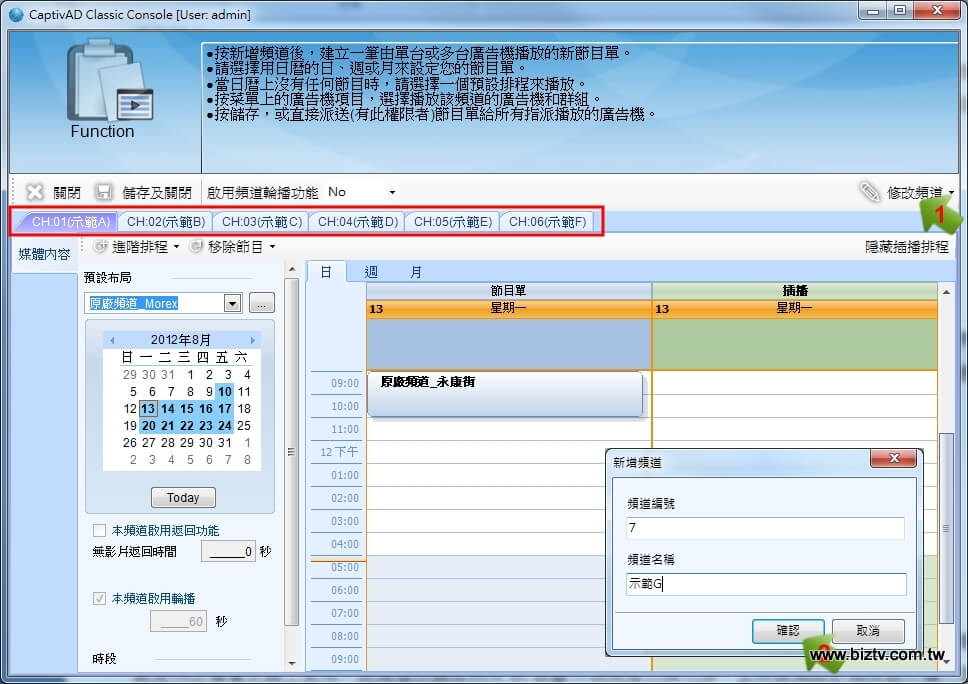Open the 修改頻道 dropdown arrow
968x684 pixels.
coord(952,192)
